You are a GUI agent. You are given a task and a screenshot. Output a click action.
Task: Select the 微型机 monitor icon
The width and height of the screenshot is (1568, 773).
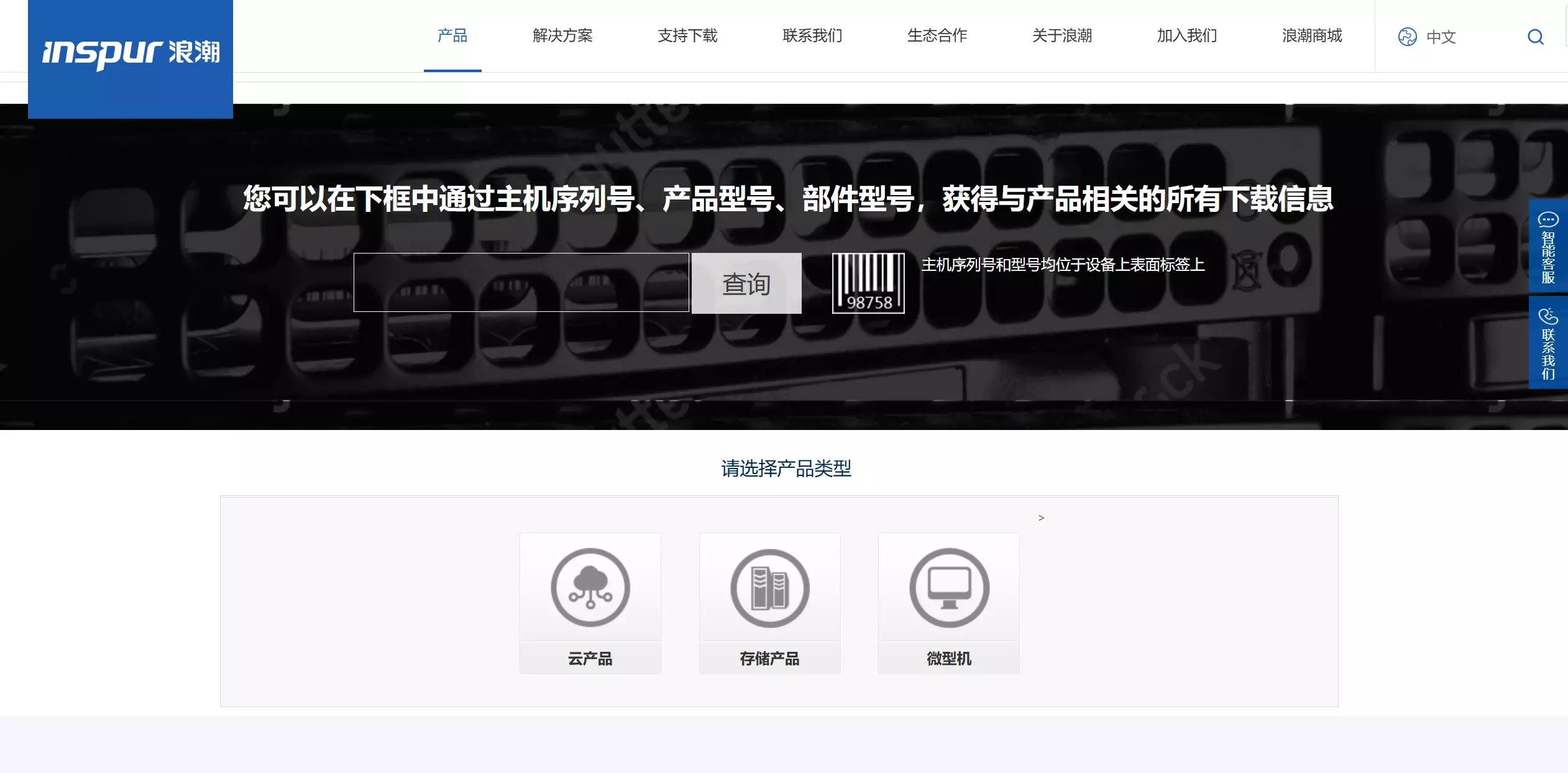(948, 588)
